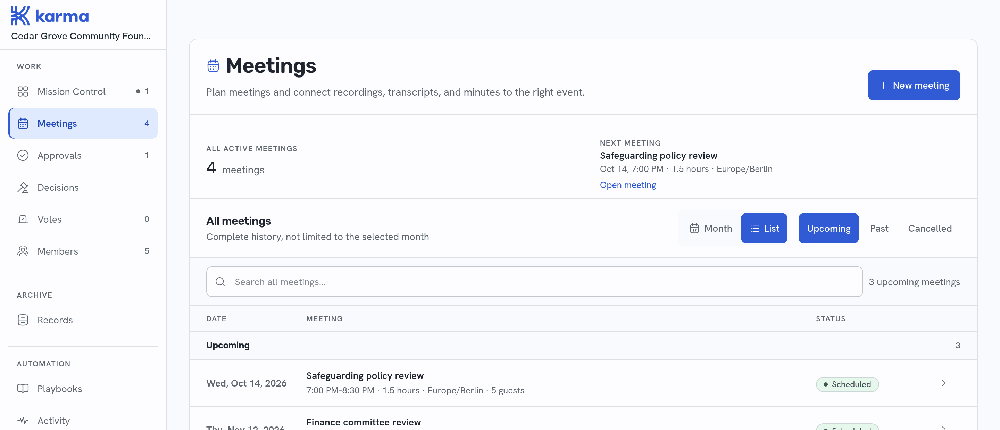Click the Finance committee review row title
The image size is (1000, 430).
364,422
